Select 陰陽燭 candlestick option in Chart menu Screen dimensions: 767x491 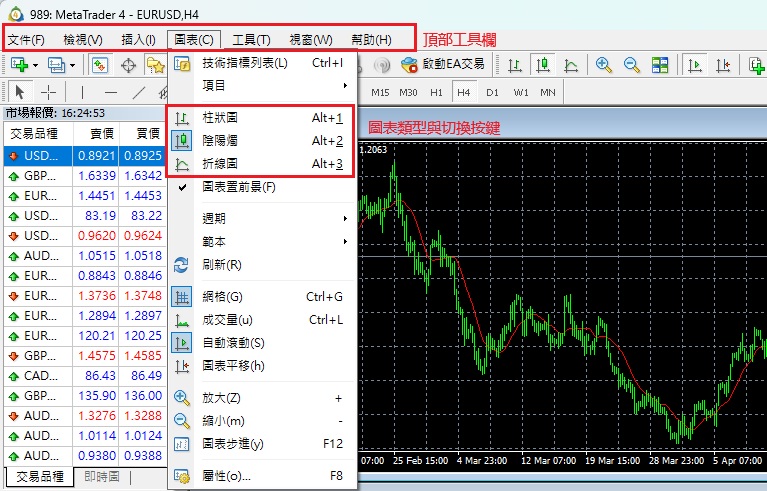[261, 141]
